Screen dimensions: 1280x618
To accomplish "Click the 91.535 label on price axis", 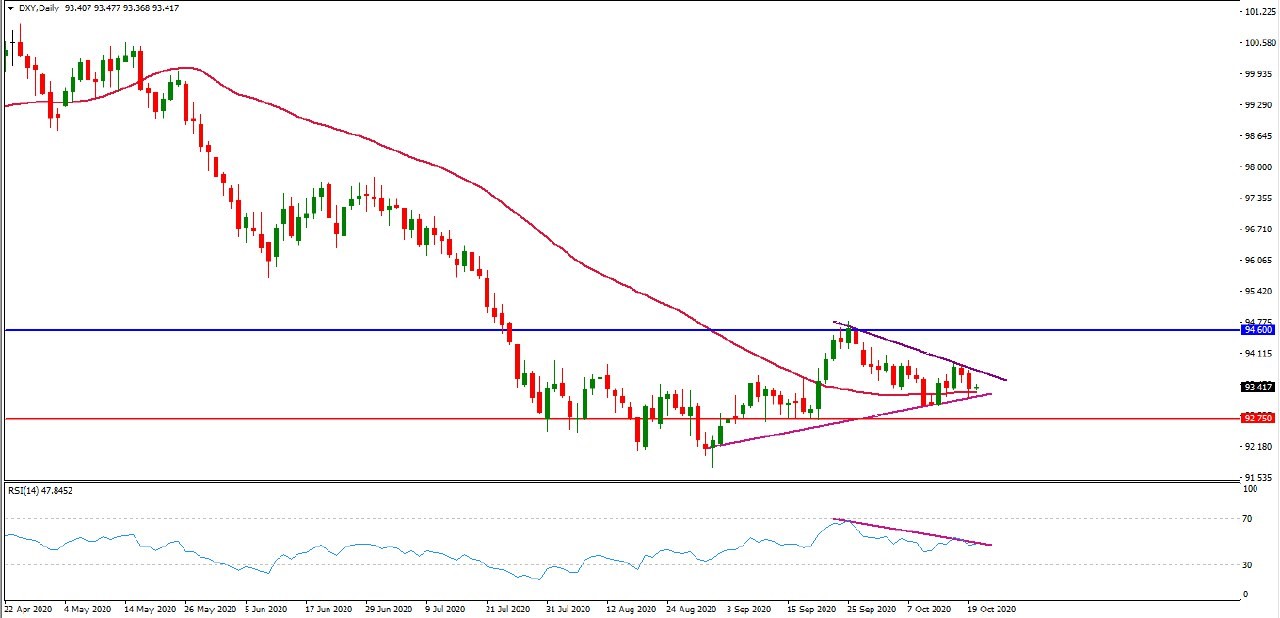I will click(1257, 478).
